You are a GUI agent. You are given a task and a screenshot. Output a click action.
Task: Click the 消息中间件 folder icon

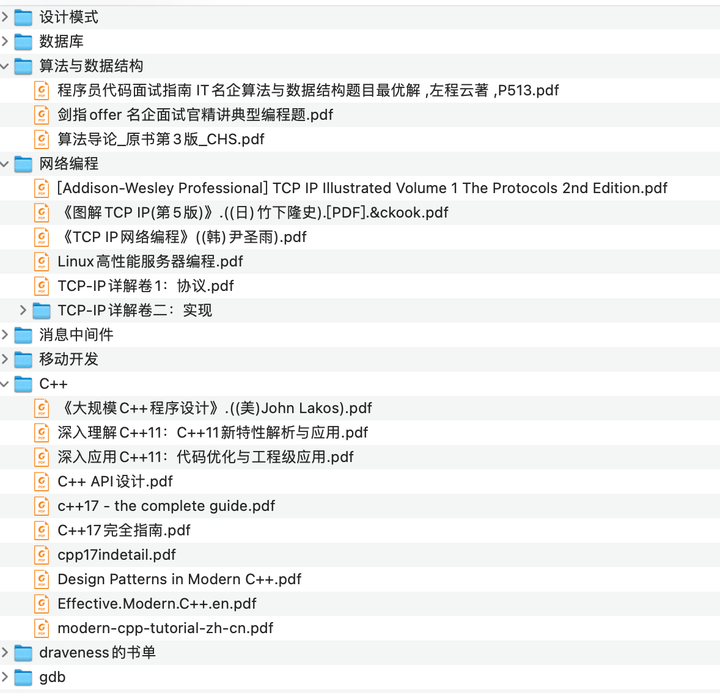pos(23,335)
